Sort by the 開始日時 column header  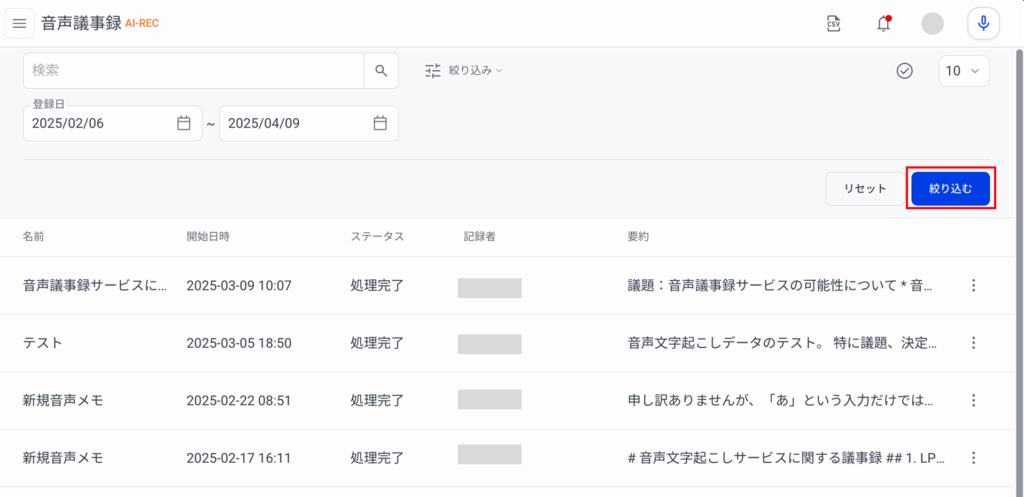(208, 236)
